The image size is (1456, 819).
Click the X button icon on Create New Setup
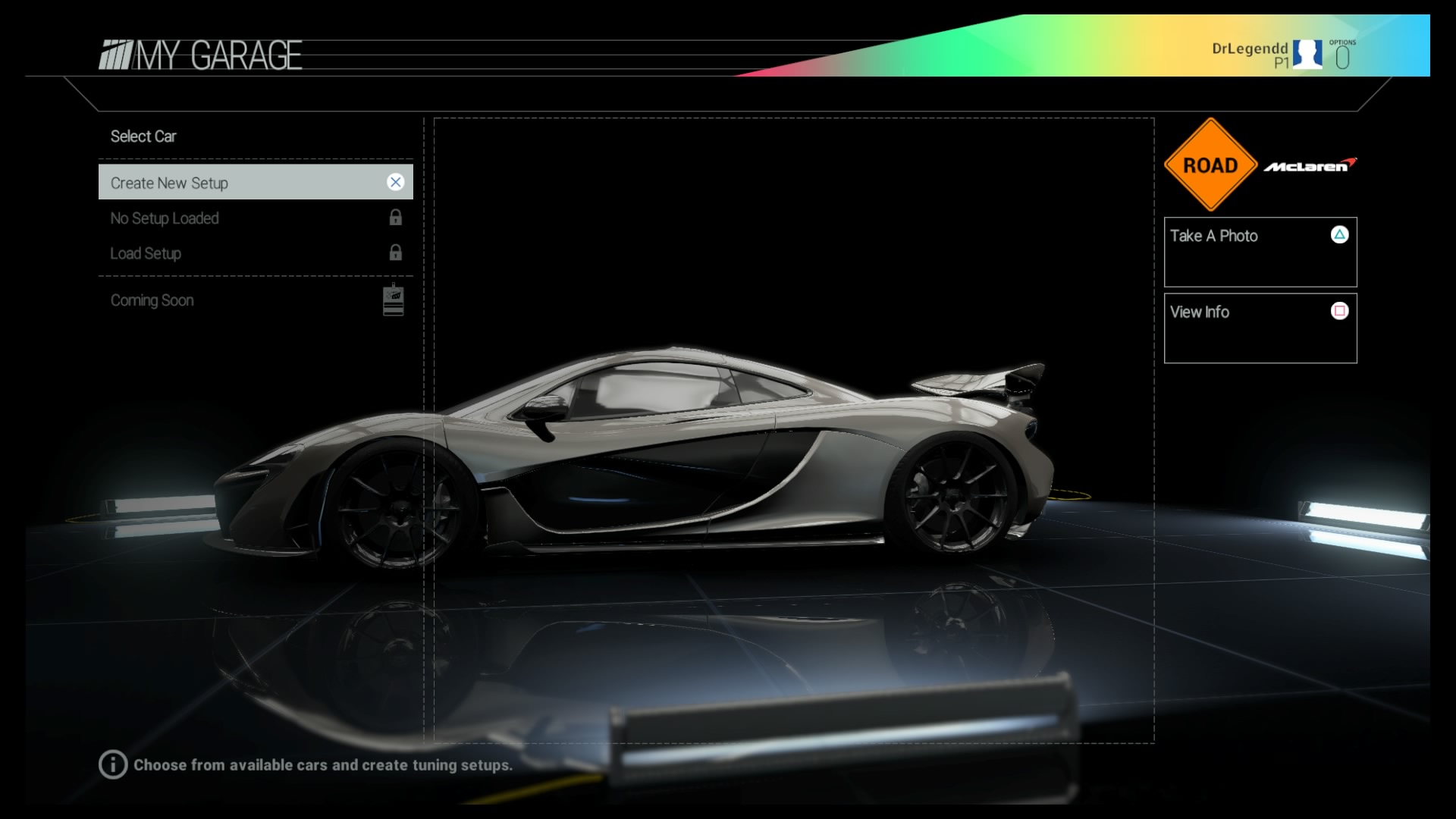(x=395, y=182)
